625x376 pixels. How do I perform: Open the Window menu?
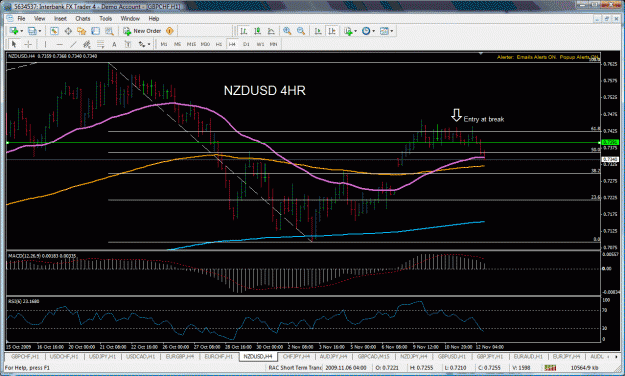[x=130, y=18]
